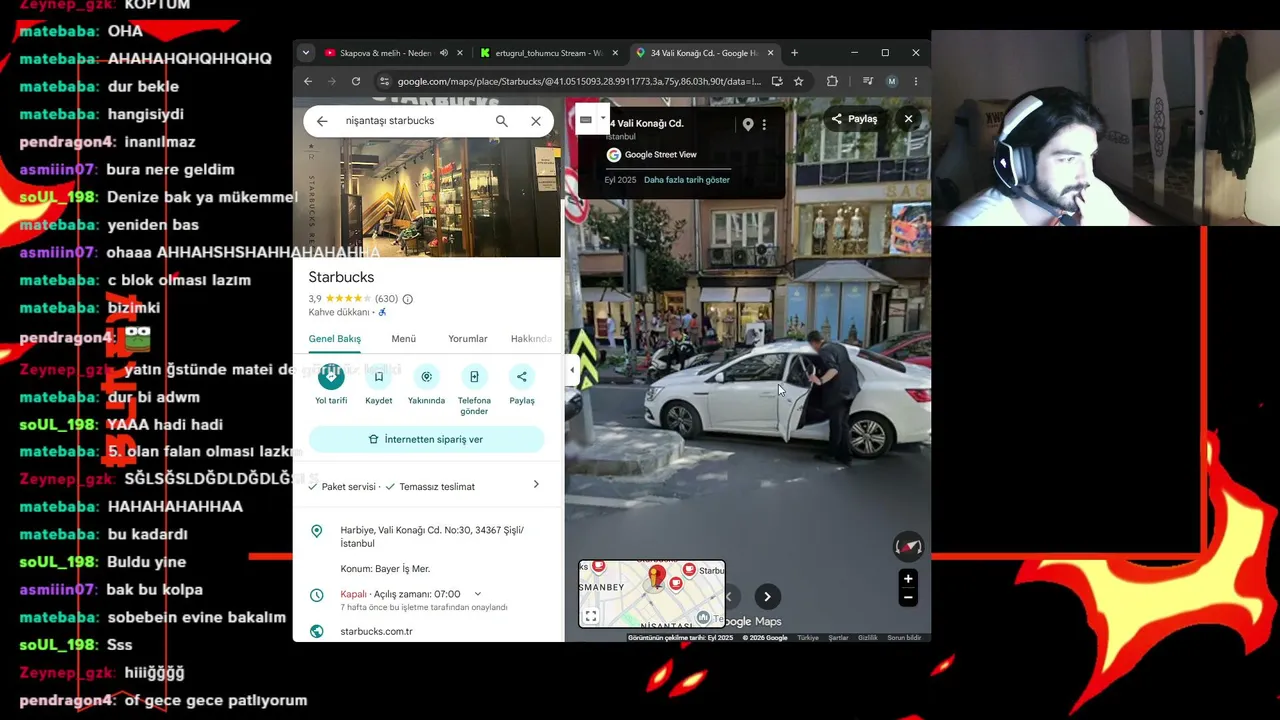Open the input tools dropdown arrow
The height and width of the screenshot is (720, 1280).
[x=603, y=118]
